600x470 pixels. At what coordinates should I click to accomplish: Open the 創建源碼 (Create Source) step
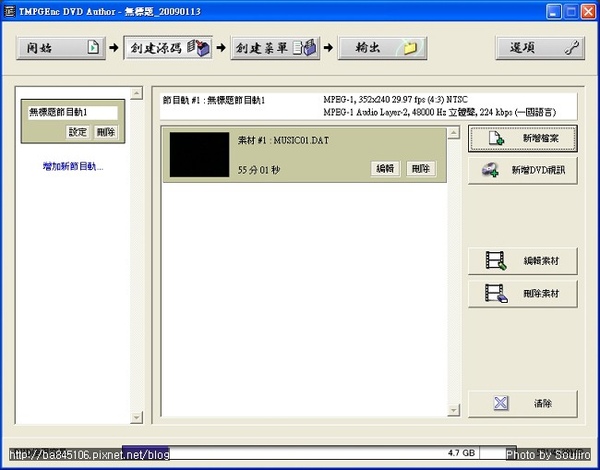(168, 48)
